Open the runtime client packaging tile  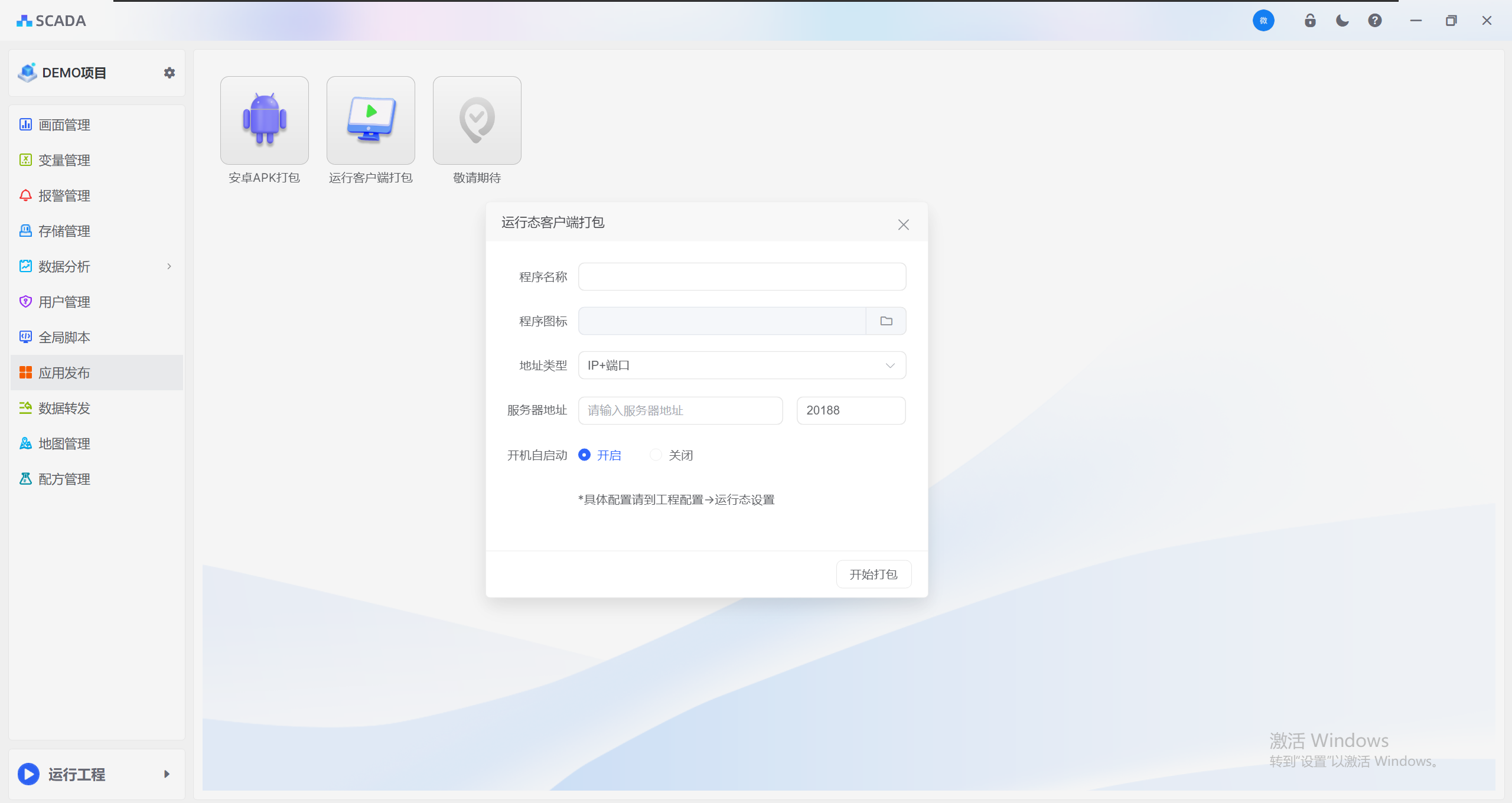[x=370, y=120]
